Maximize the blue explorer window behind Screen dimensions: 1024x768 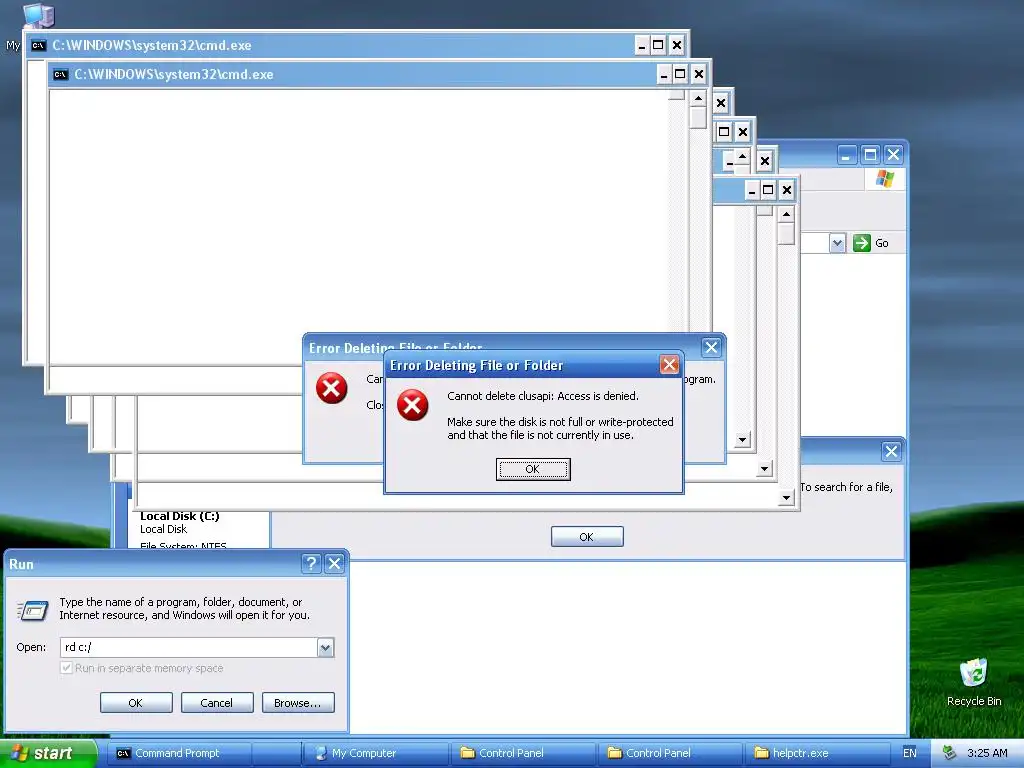[x=870, y=155]
